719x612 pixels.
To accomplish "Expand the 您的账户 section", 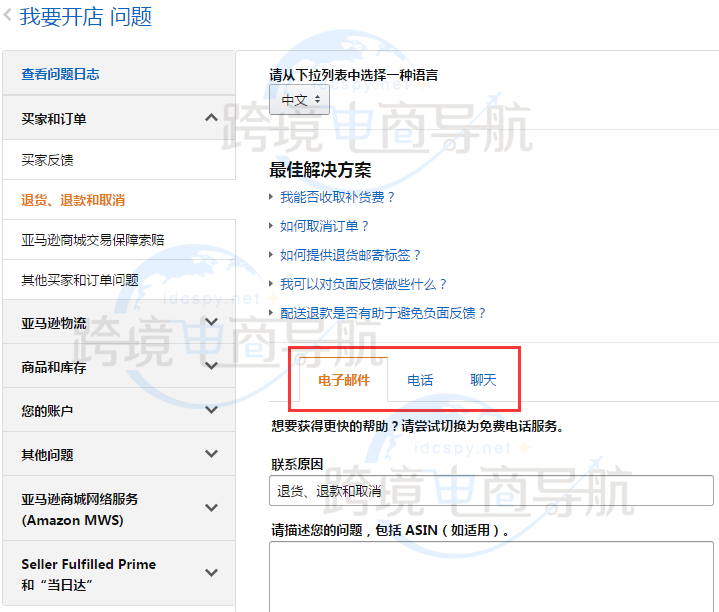I will (x=211, y=410).
